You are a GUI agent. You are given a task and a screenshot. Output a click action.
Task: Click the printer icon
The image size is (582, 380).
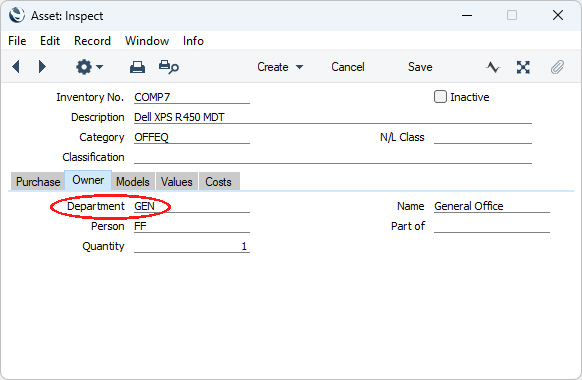[137, 67]
